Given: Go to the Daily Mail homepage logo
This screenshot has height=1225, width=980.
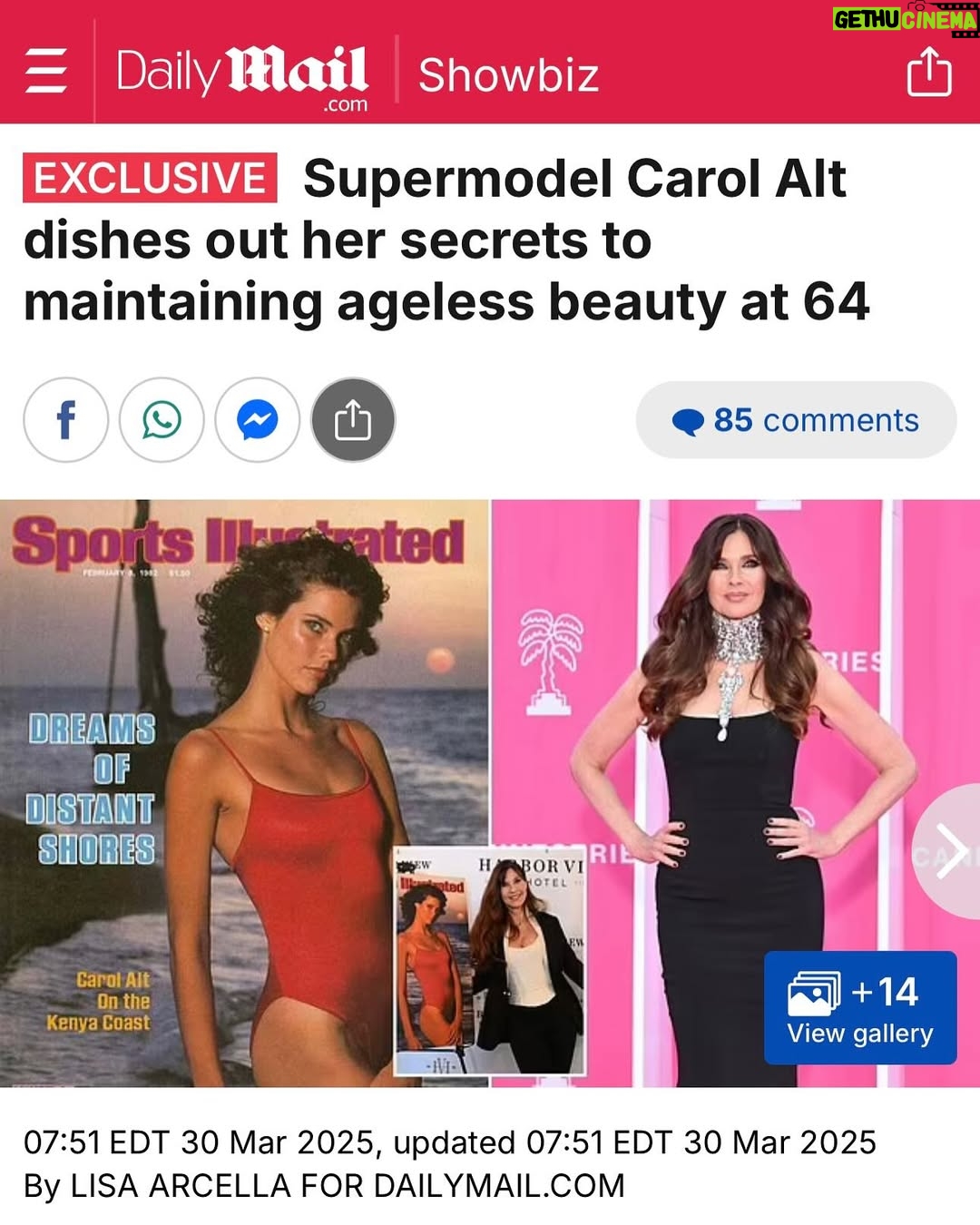Looking at the screenshot, I should 242,76.
